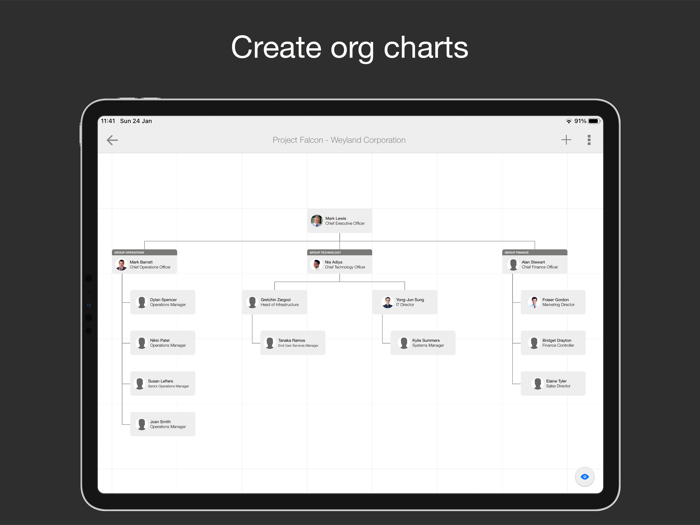The image size is (700, 525).
Task: Tap the back arrow icon
Action: pyautogui.click(x=112, y=140)
